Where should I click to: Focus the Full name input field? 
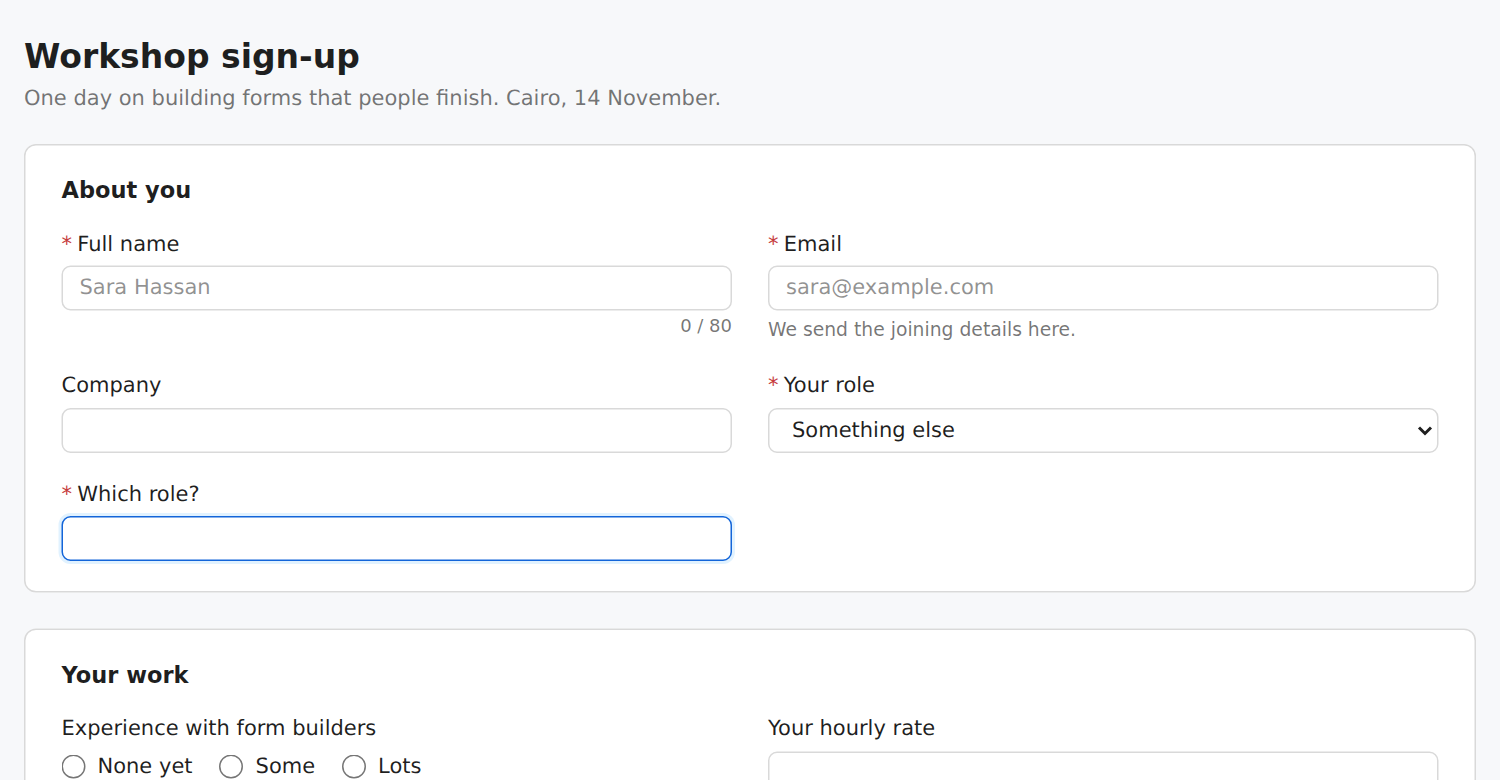(x=397, y=288)
